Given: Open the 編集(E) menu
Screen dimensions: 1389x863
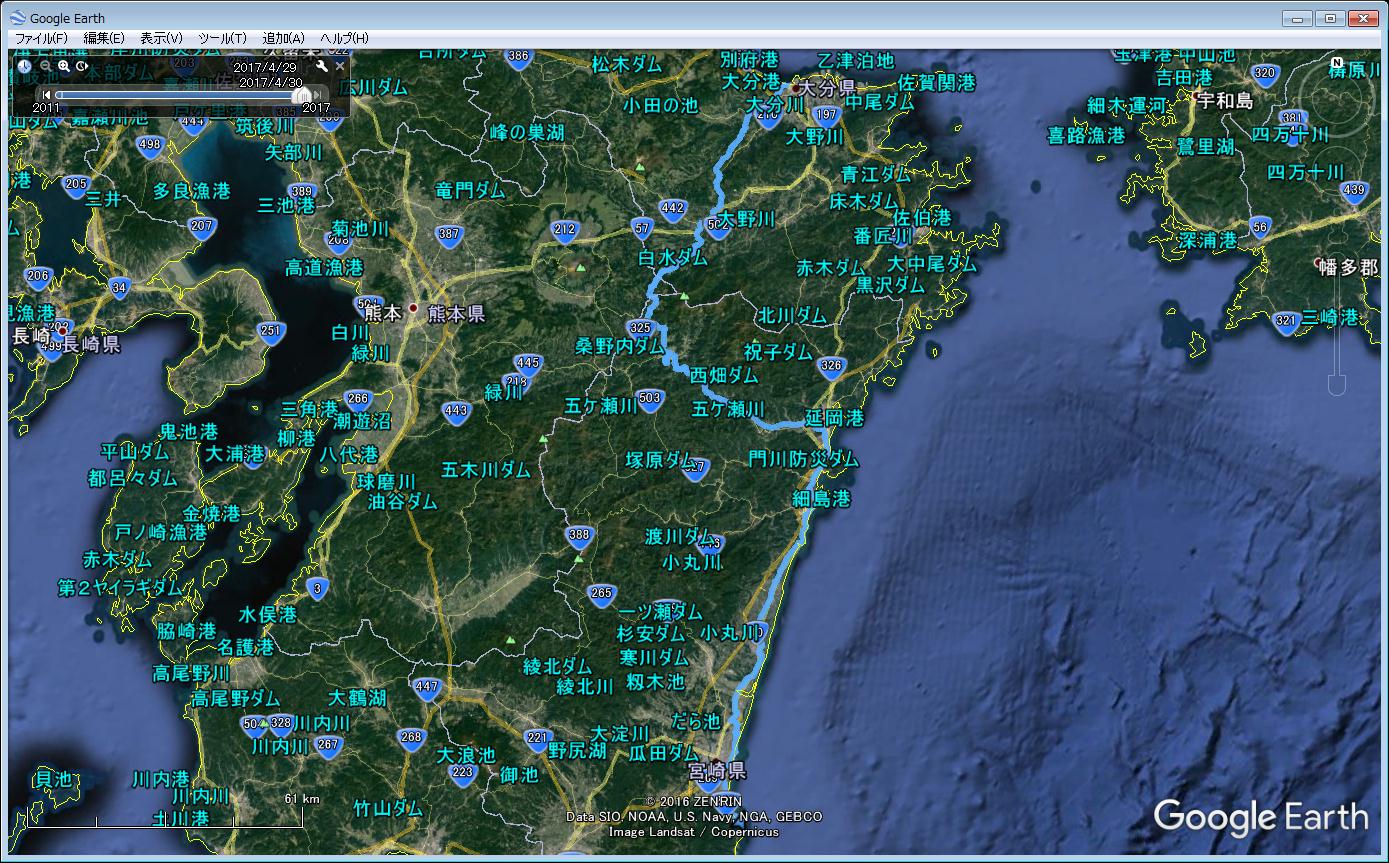Looking at the screenshot, I should point(104,38).
